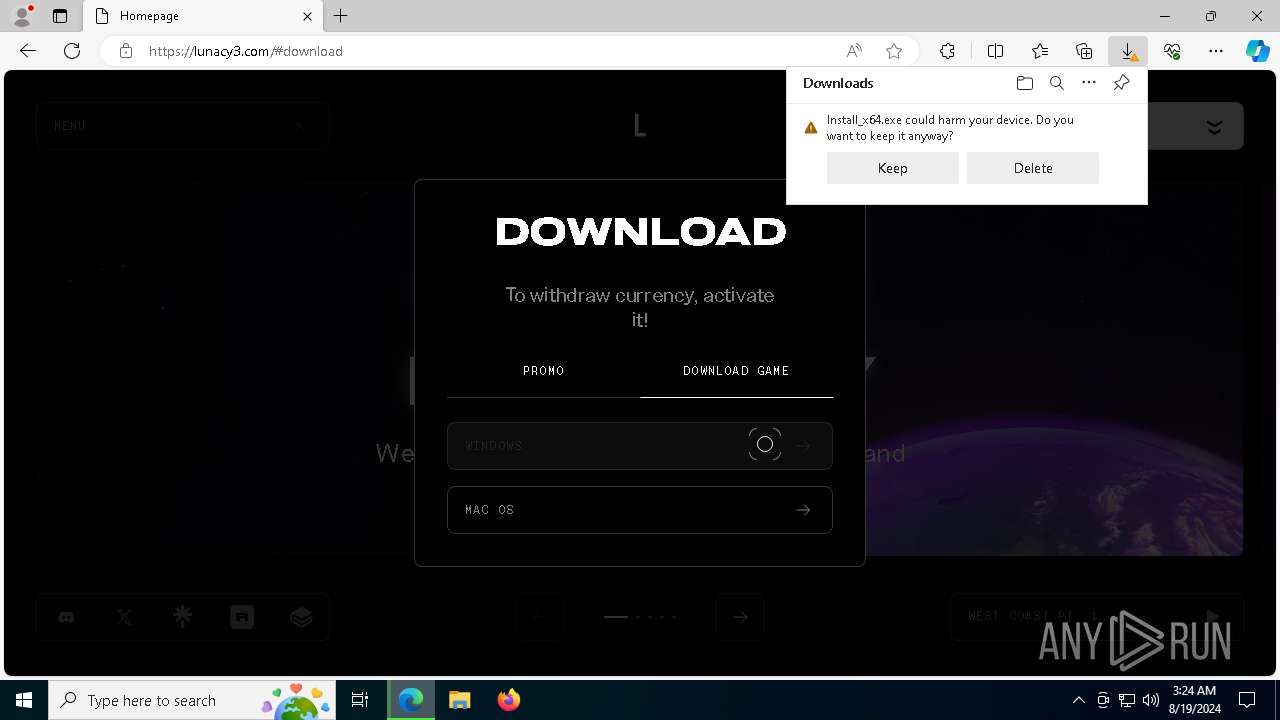Screen dimensions: 1280x720
Task: Open Collections icon in toolbar
Action: tap(1084, 51)
